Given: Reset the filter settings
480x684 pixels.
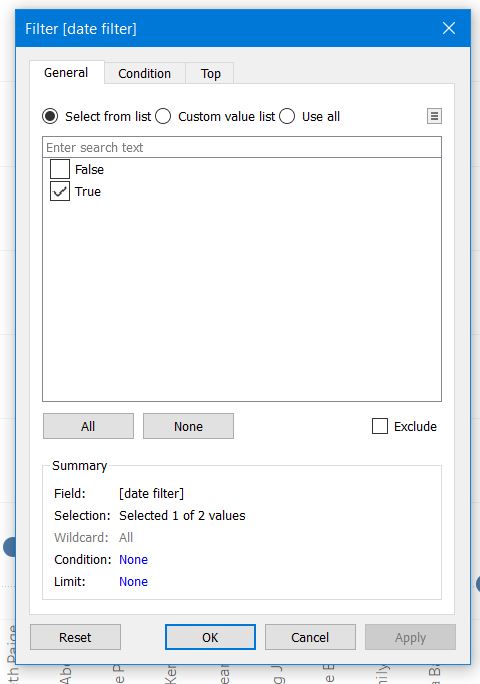Looking at the screenshot, I should (x=75, y=637).
